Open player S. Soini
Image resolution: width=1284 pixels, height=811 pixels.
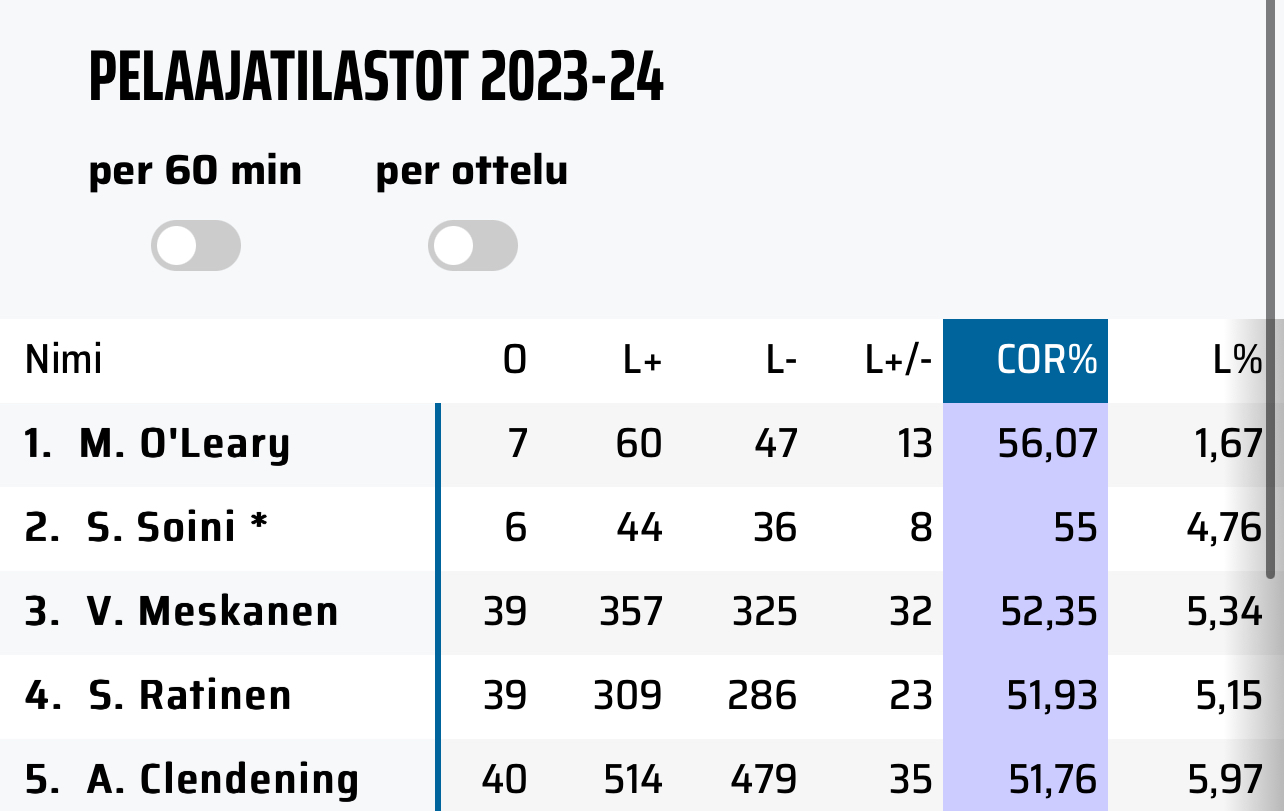(x=162, y=528)
